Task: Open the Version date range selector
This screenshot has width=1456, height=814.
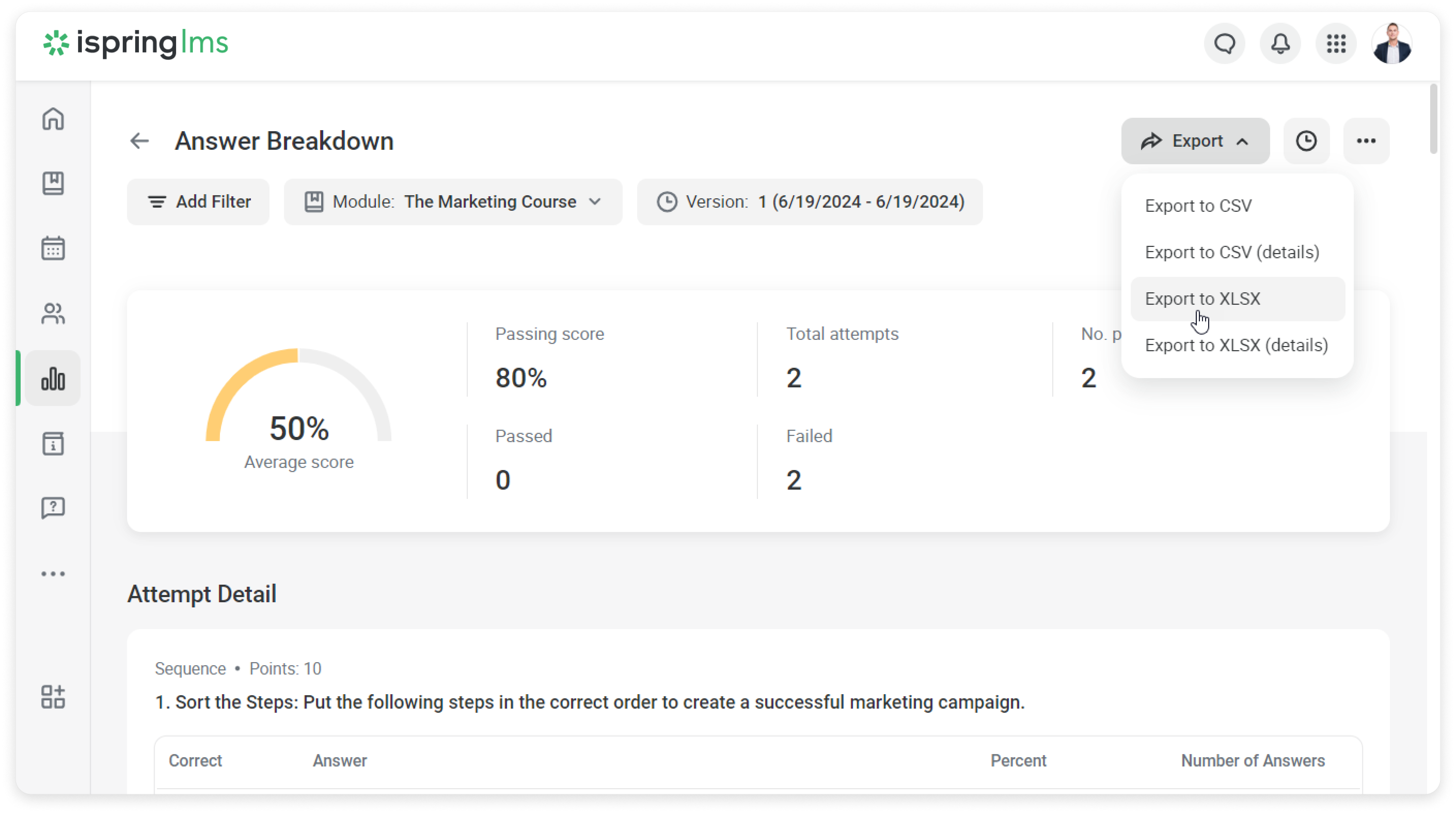Action: pos(809,202)
